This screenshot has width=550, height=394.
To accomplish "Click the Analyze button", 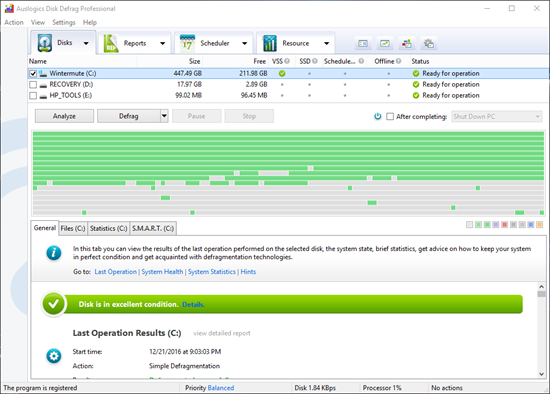I will tap(64, 116).
